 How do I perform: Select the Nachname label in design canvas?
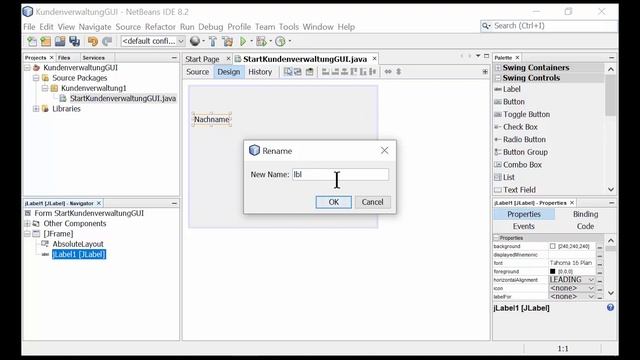pos(211,120)
